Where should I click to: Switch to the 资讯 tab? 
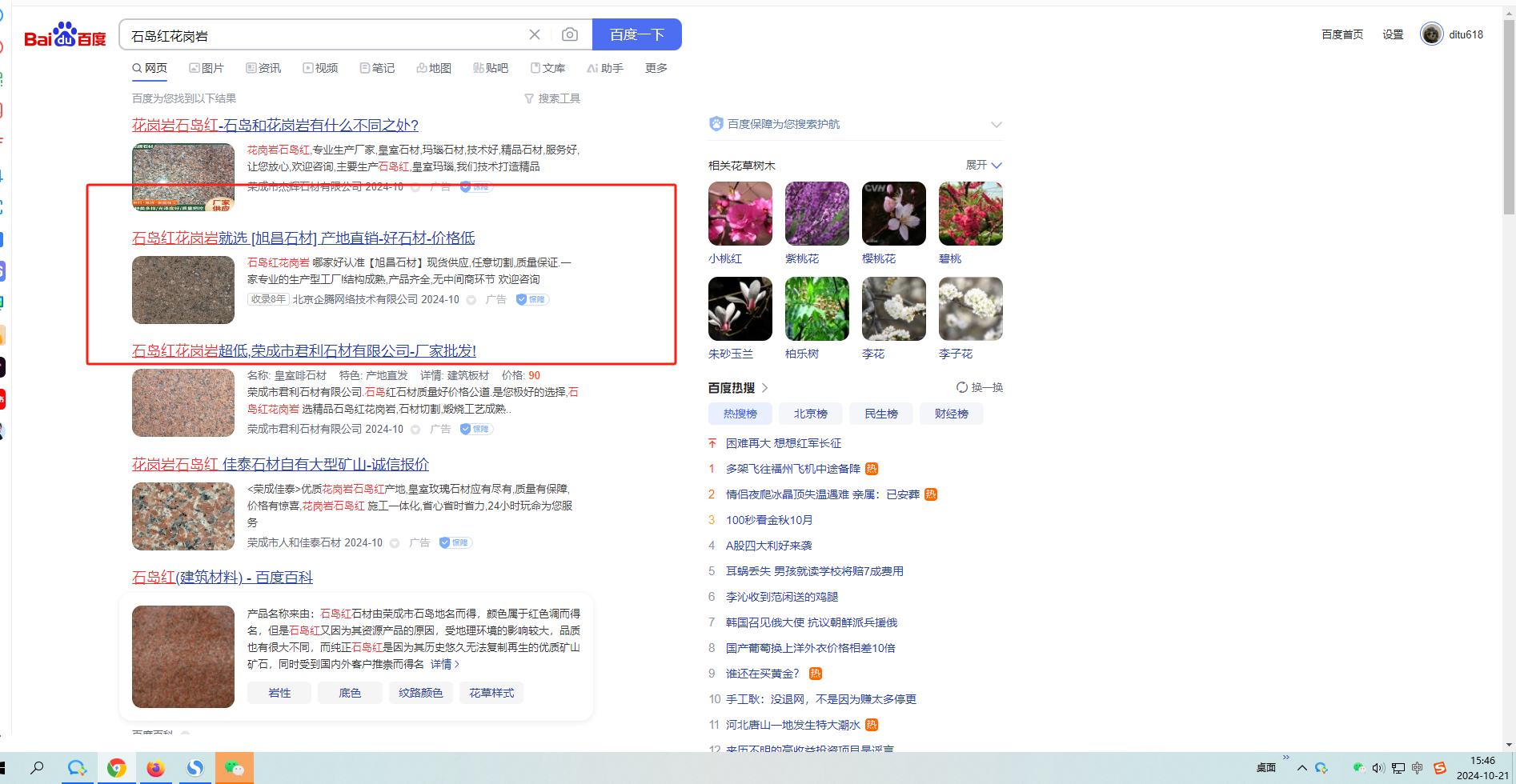click(x=263, y=69)
